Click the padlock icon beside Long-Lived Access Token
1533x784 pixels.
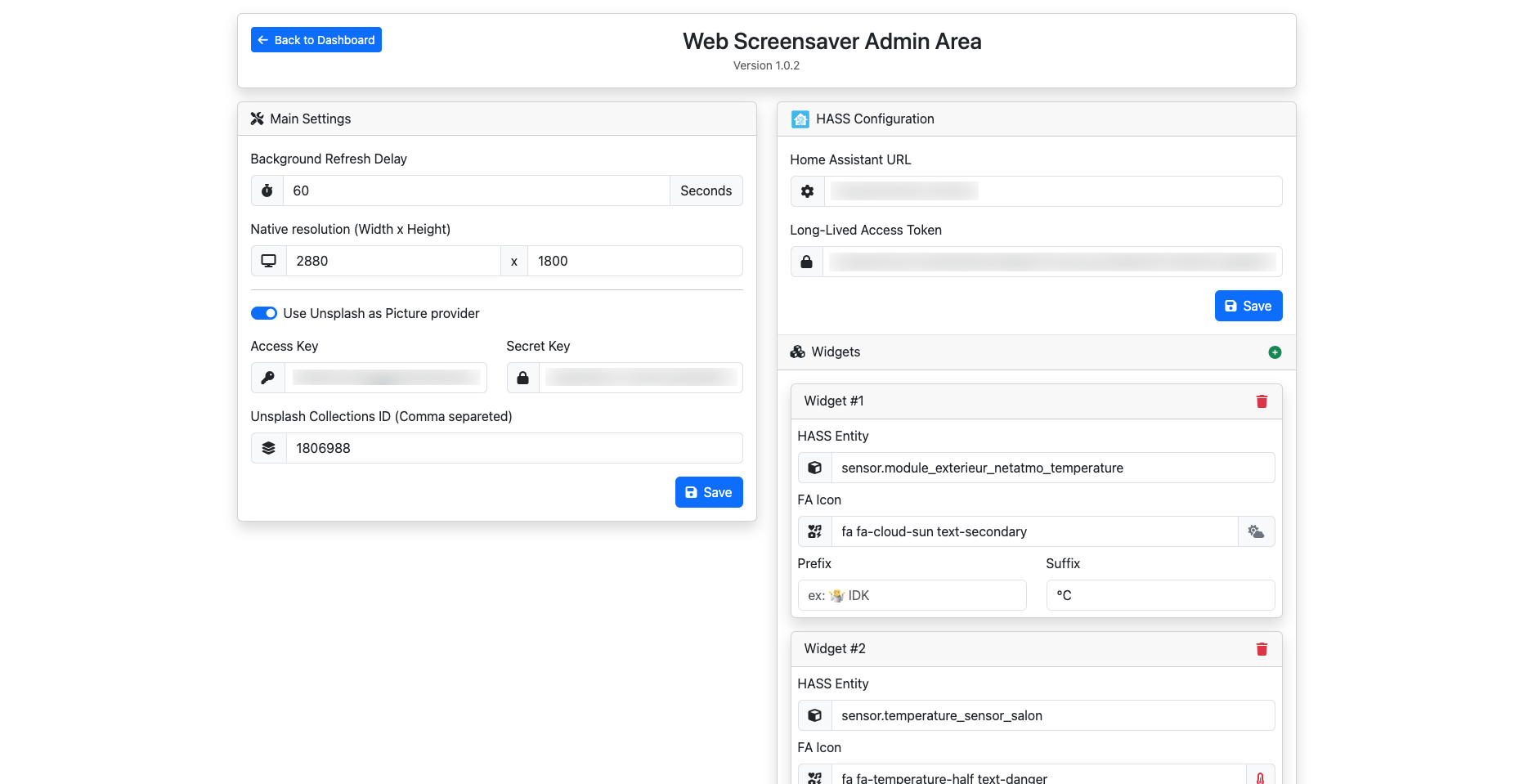point(806,261)
